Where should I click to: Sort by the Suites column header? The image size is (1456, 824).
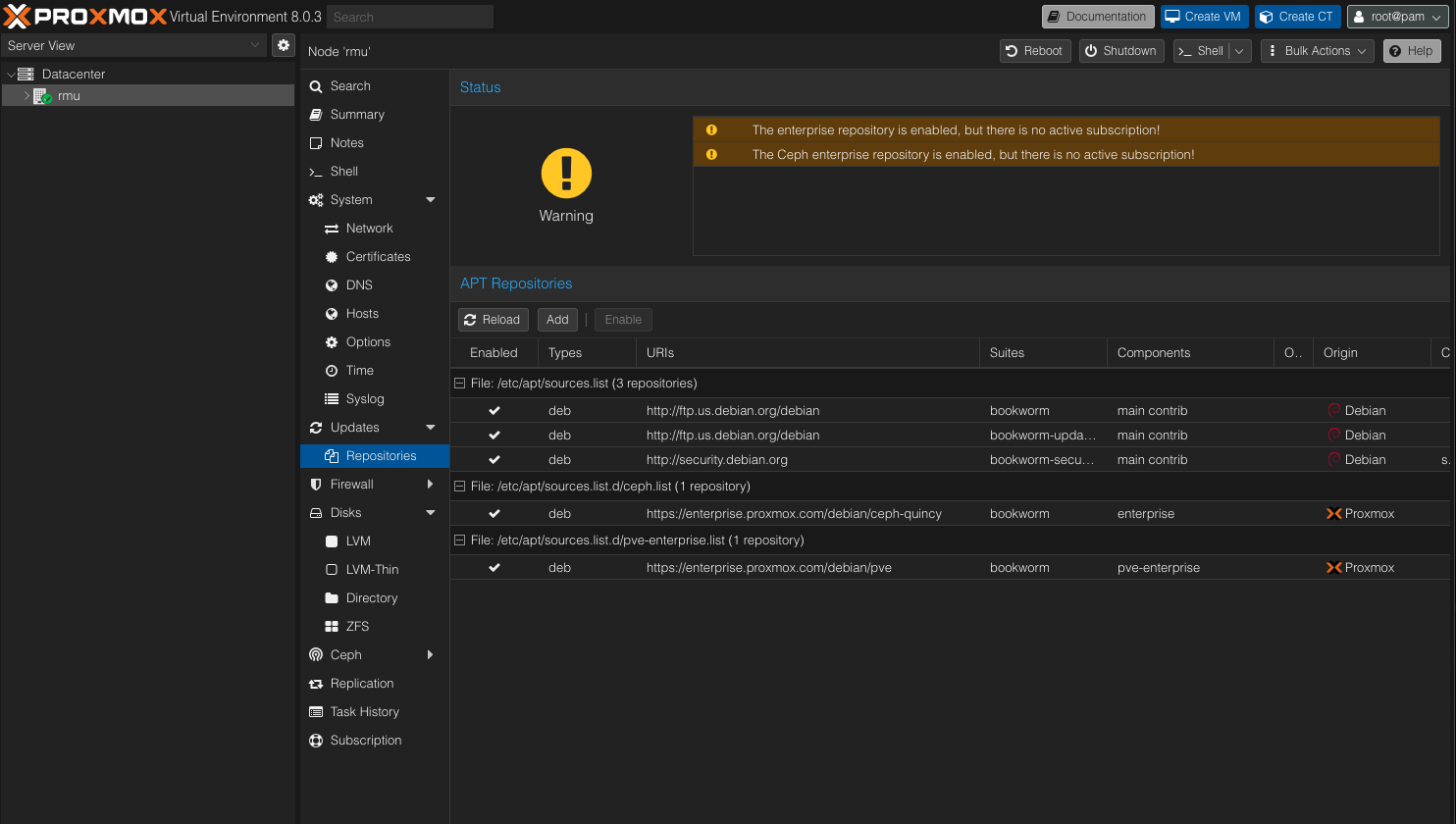[1043, 353]
